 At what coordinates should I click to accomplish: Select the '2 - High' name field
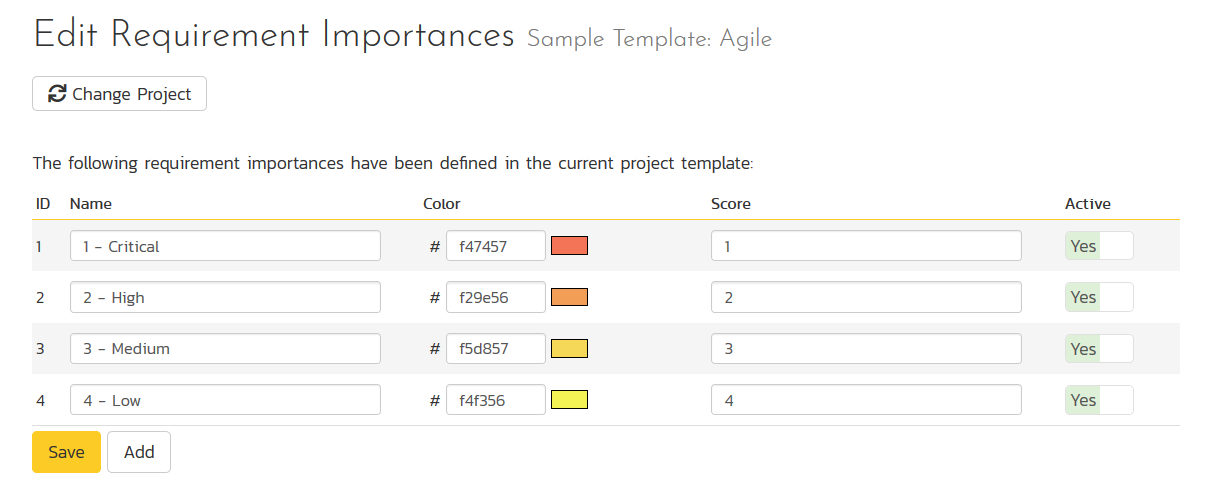[225, 297]
